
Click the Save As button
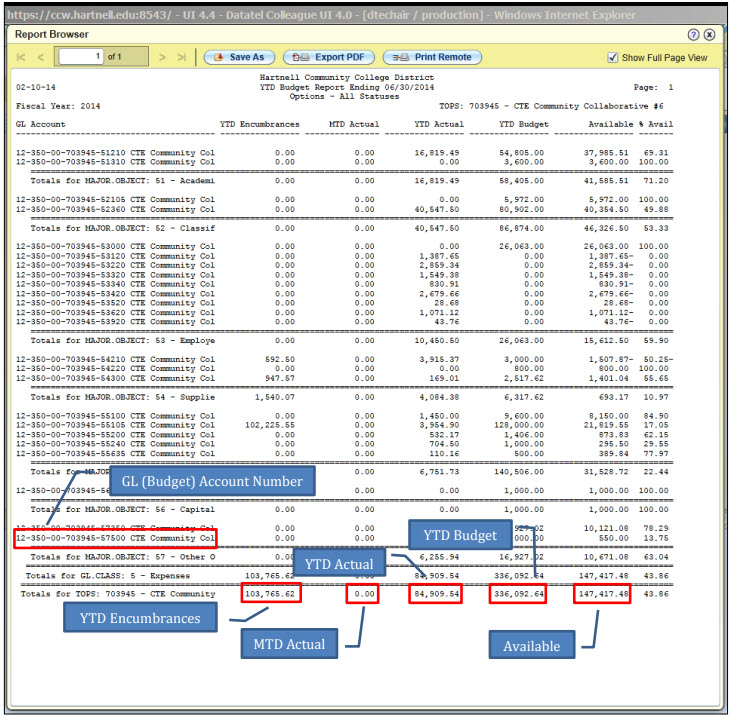click(239, 57)
